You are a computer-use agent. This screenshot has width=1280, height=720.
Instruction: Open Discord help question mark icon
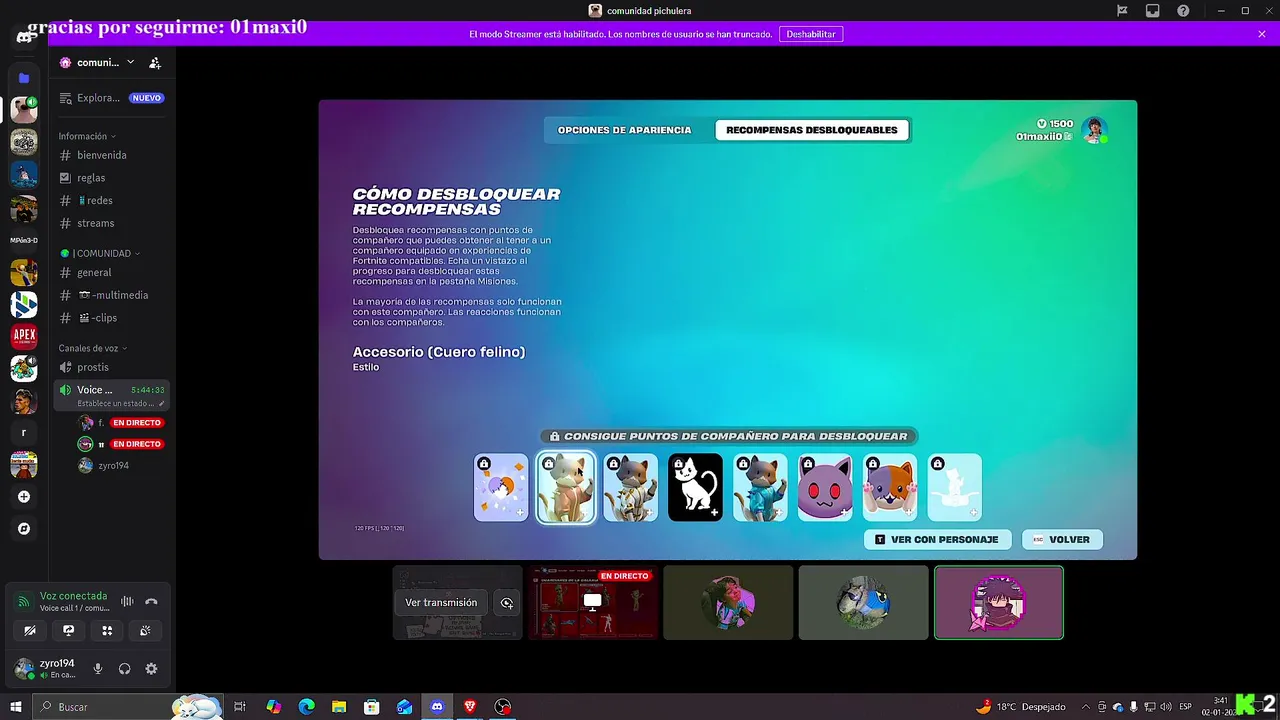click(1184, 11)
